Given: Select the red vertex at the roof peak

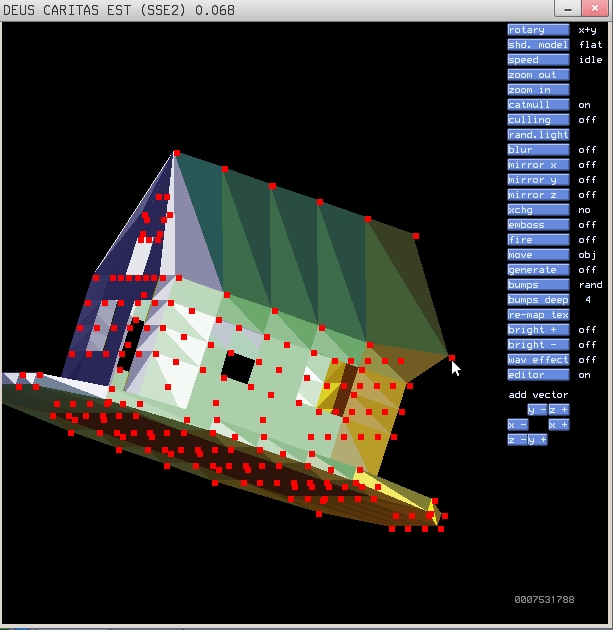Looking at the screenshot, I should pos(176,153).
